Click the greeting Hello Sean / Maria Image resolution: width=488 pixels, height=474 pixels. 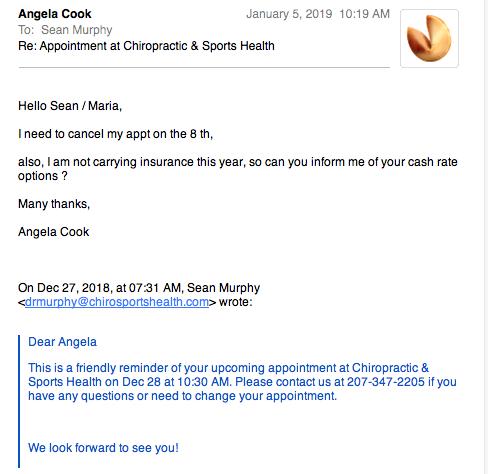70,106
